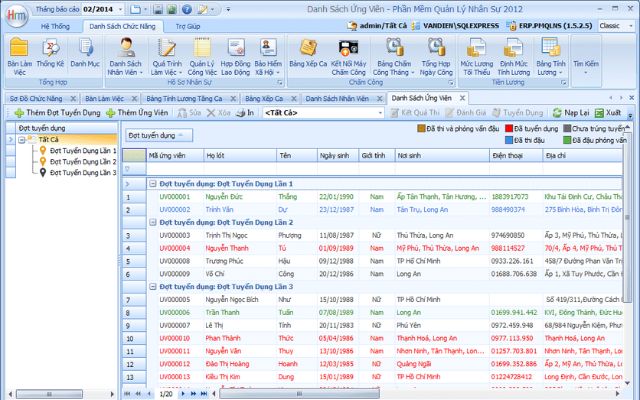
Task: Click red Đã tuyển dụng legend swatch
Action: point(509,129)
